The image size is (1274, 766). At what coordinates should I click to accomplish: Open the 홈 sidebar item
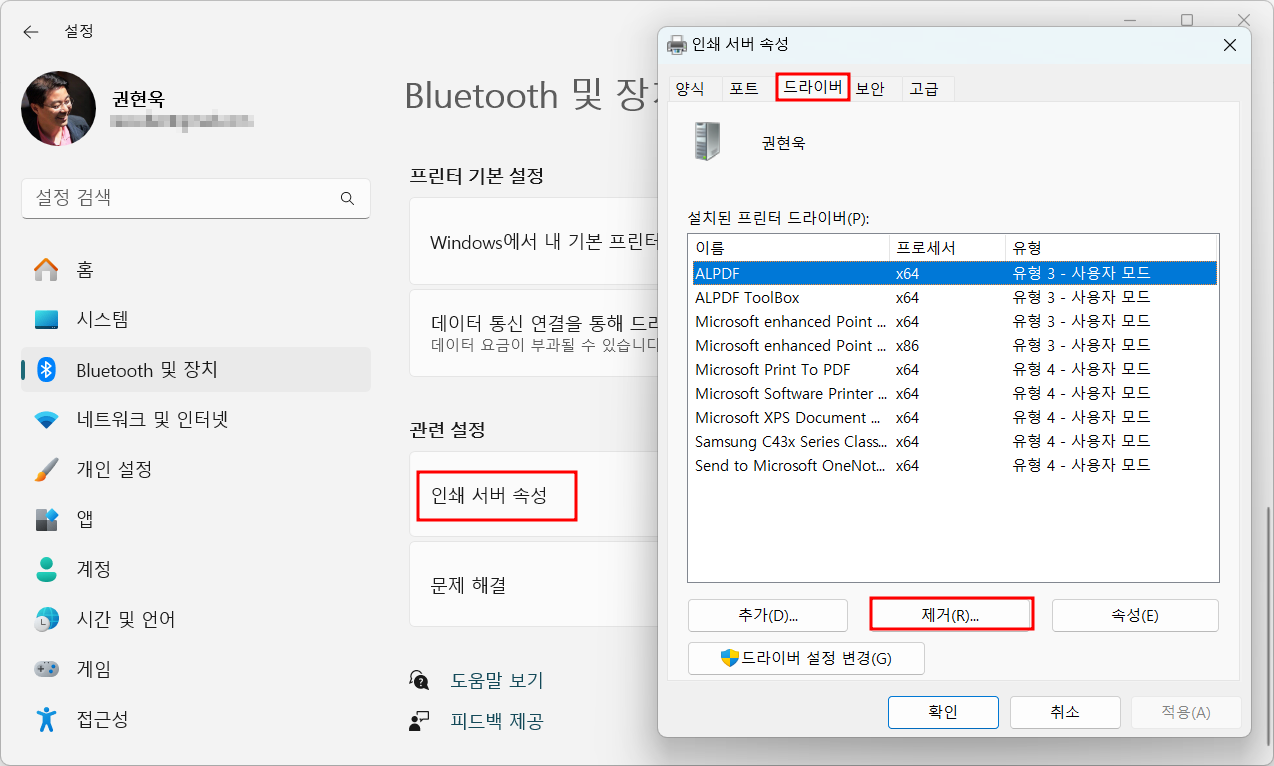pyautogui.click(x=196, y=270)
